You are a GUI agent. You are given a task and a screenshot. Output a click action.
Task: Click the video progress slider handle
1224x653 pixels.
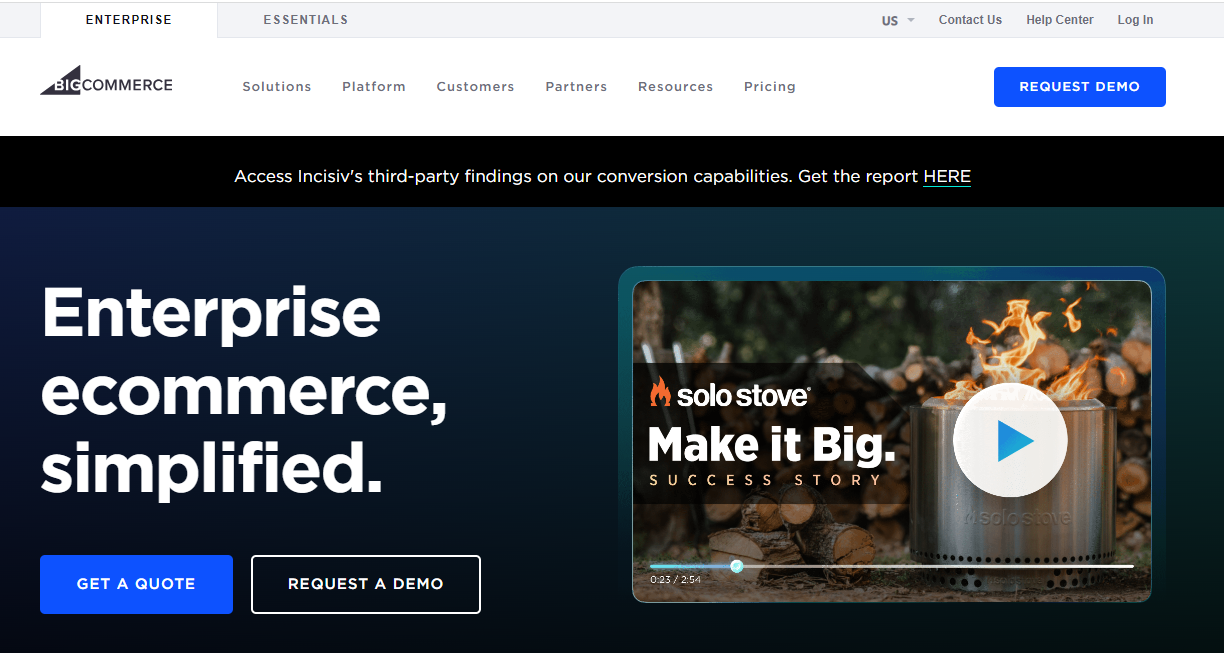[737, 566]
